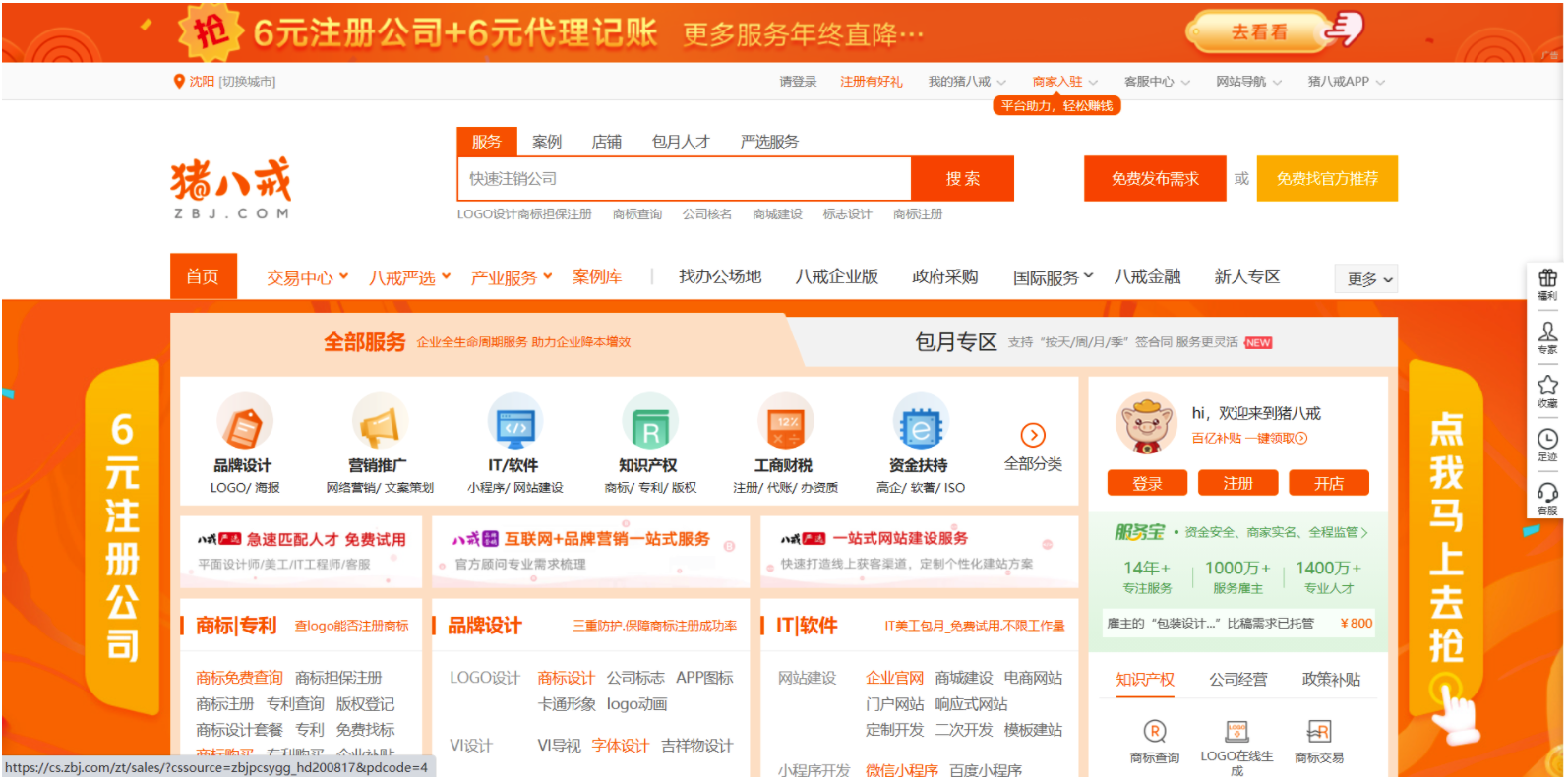Click the 客服 headset icon in sidebar
The height and width of the screenshot is (783, 1568).
(1547, 493)
